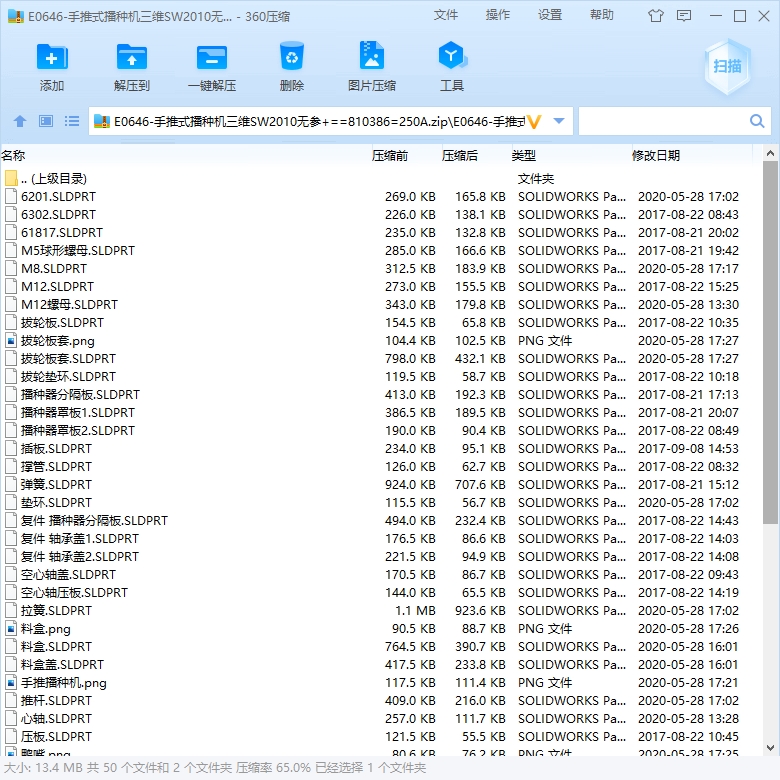This screenshot has height=780, width=780.
Task: Select the 插板.SLDPRT file icon
Action: tap(11, 449)
